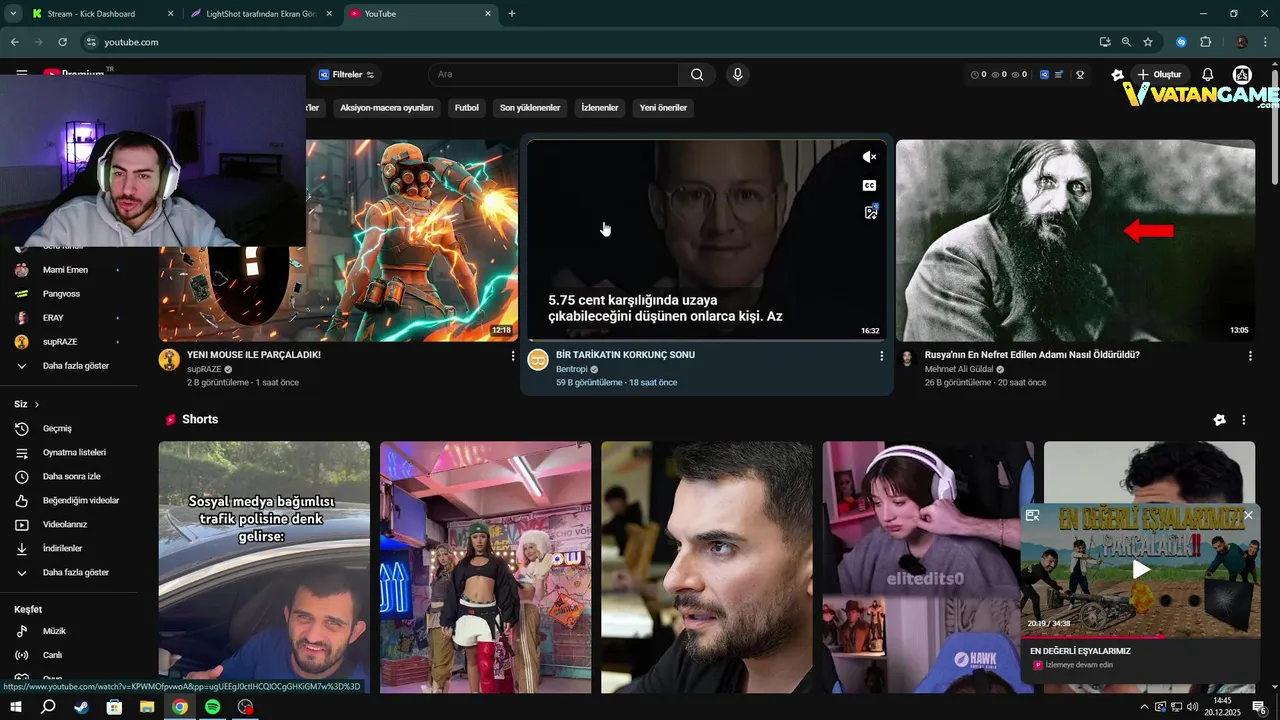Click the search magnifier button
Screen dimensions: 1280x720
click(697, 74)
